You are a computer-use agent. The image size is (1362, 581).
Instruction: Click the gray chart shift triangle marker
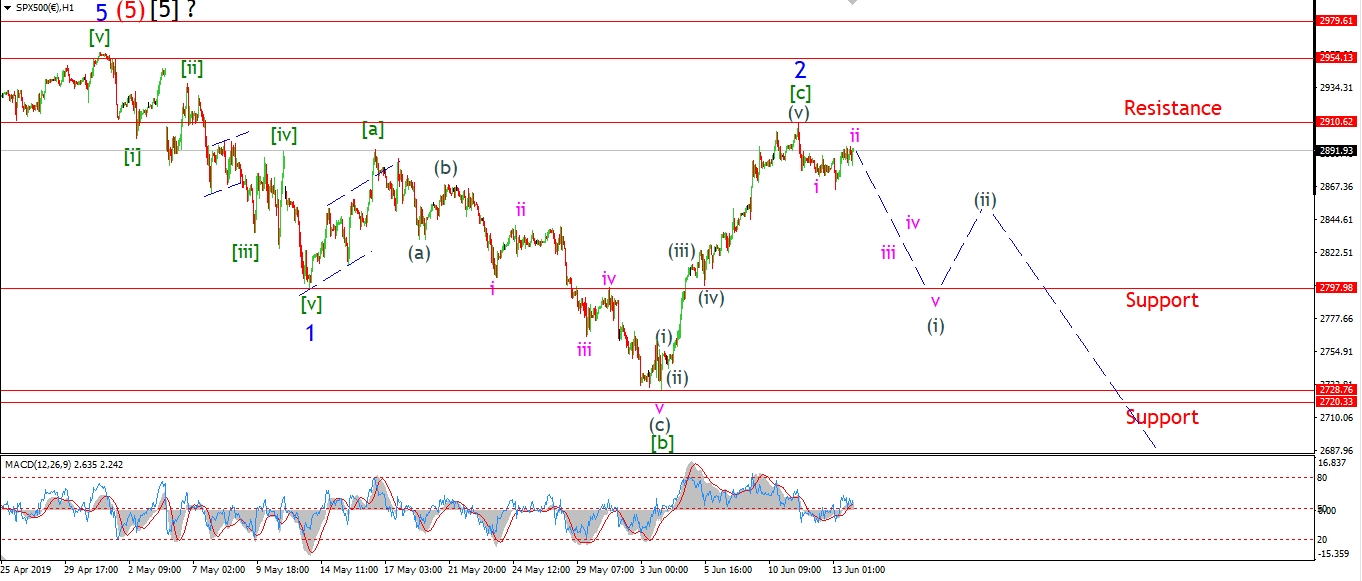point(852,3)
